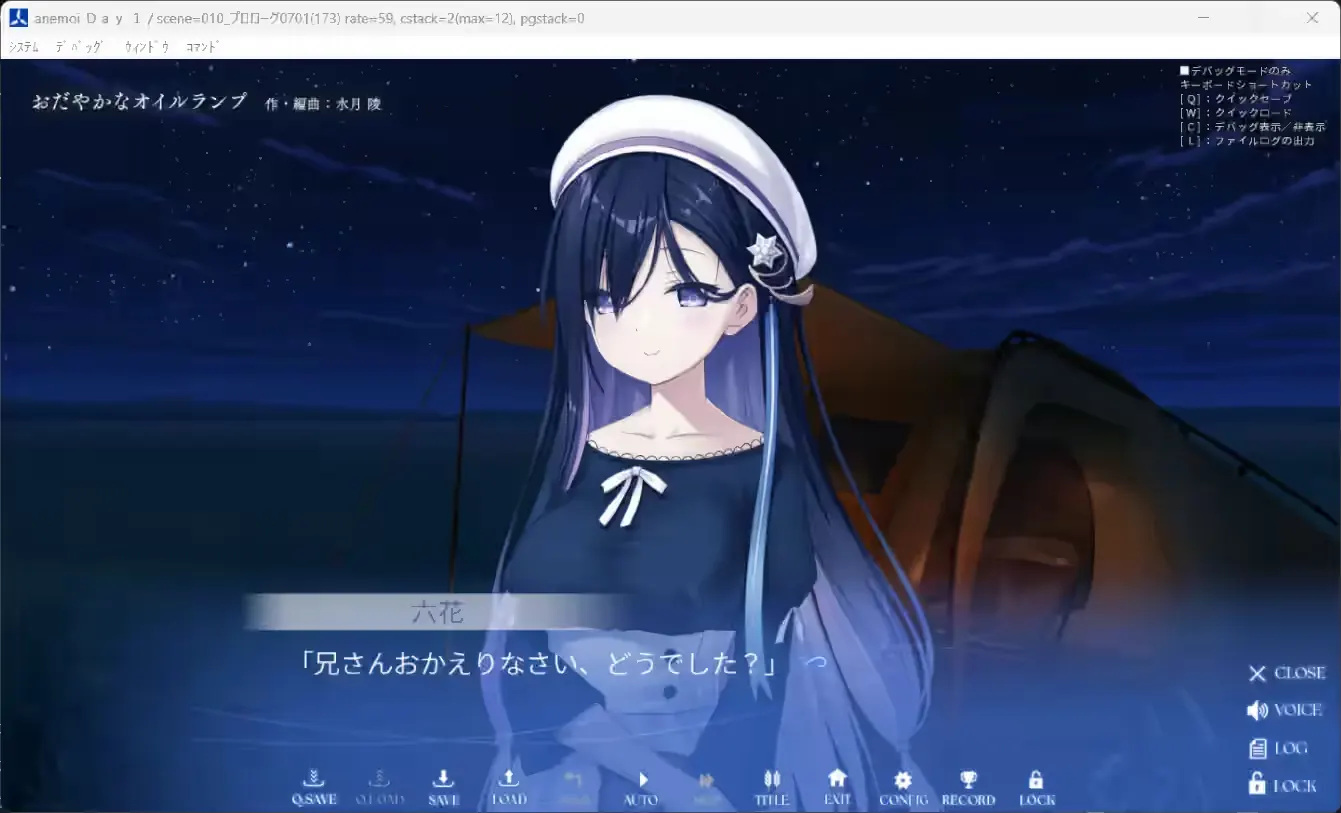This screenshot has height=813, width=1341.
Task: Click the app icon in the title bar
Action: click(x=18, y=17)
